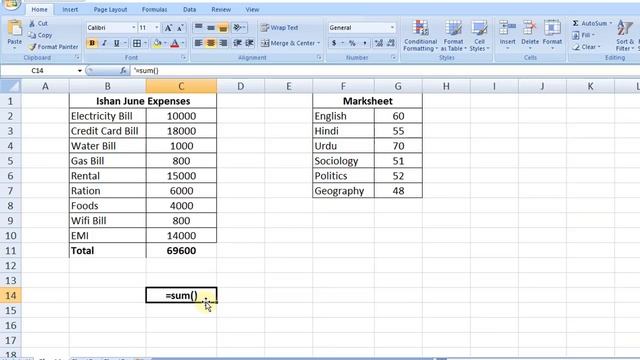Open Conditional Formatting menu
The width and height of the screenshot is (640, 360).
coord(420,36)
